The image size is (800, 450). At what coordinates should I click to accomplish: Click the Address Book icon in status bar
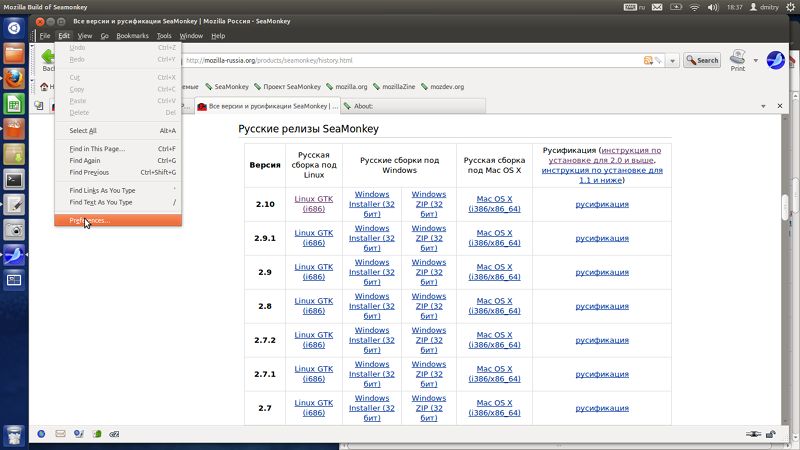pyautogui.click(x=97, y=434)
